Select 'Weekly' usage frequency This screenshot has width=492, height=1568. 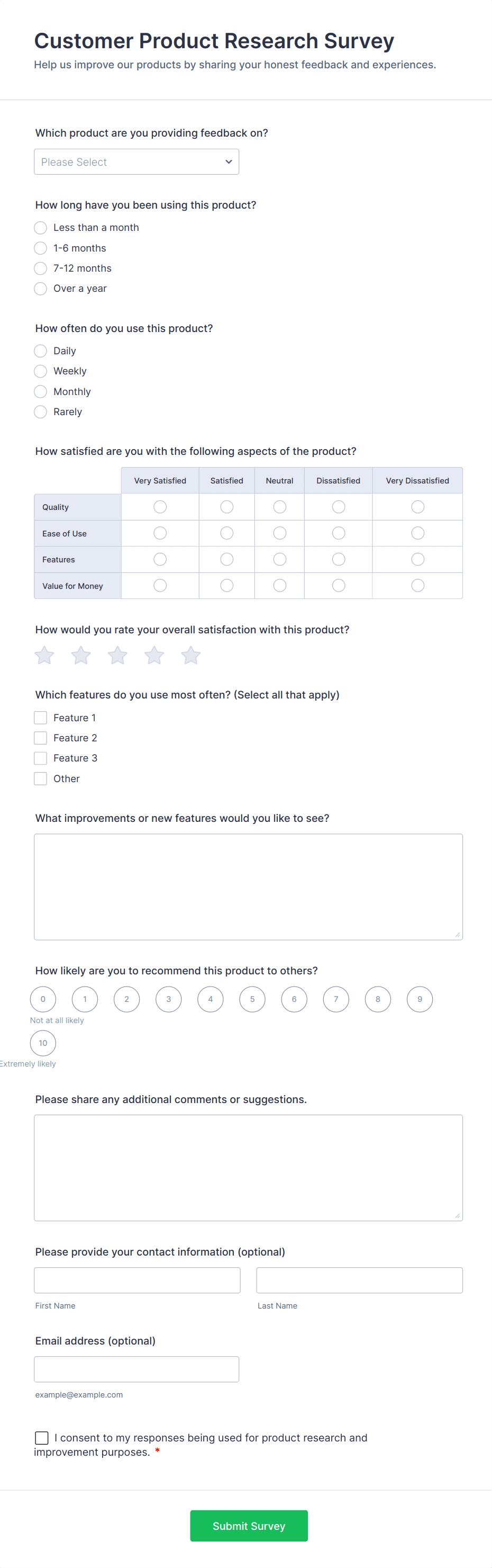coord(41,371)
